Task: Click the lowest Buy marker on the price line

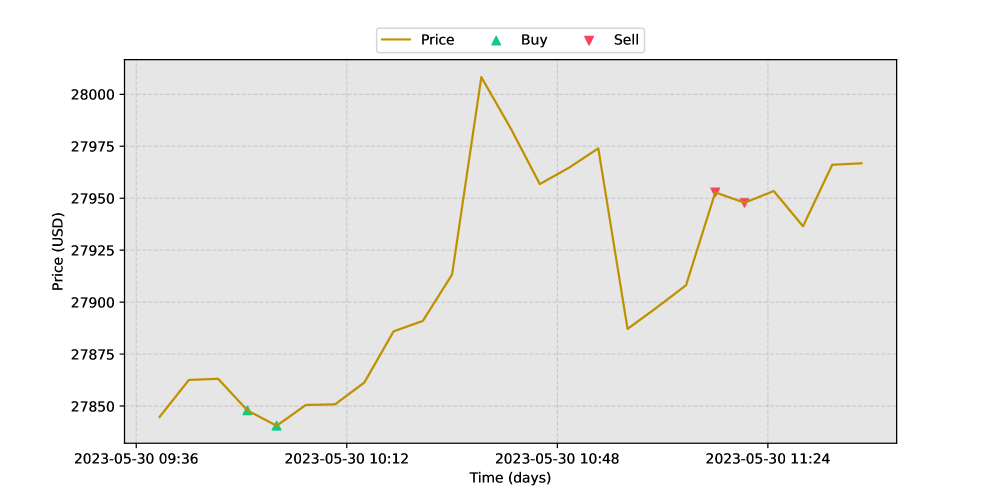Action: click(276, 426)
